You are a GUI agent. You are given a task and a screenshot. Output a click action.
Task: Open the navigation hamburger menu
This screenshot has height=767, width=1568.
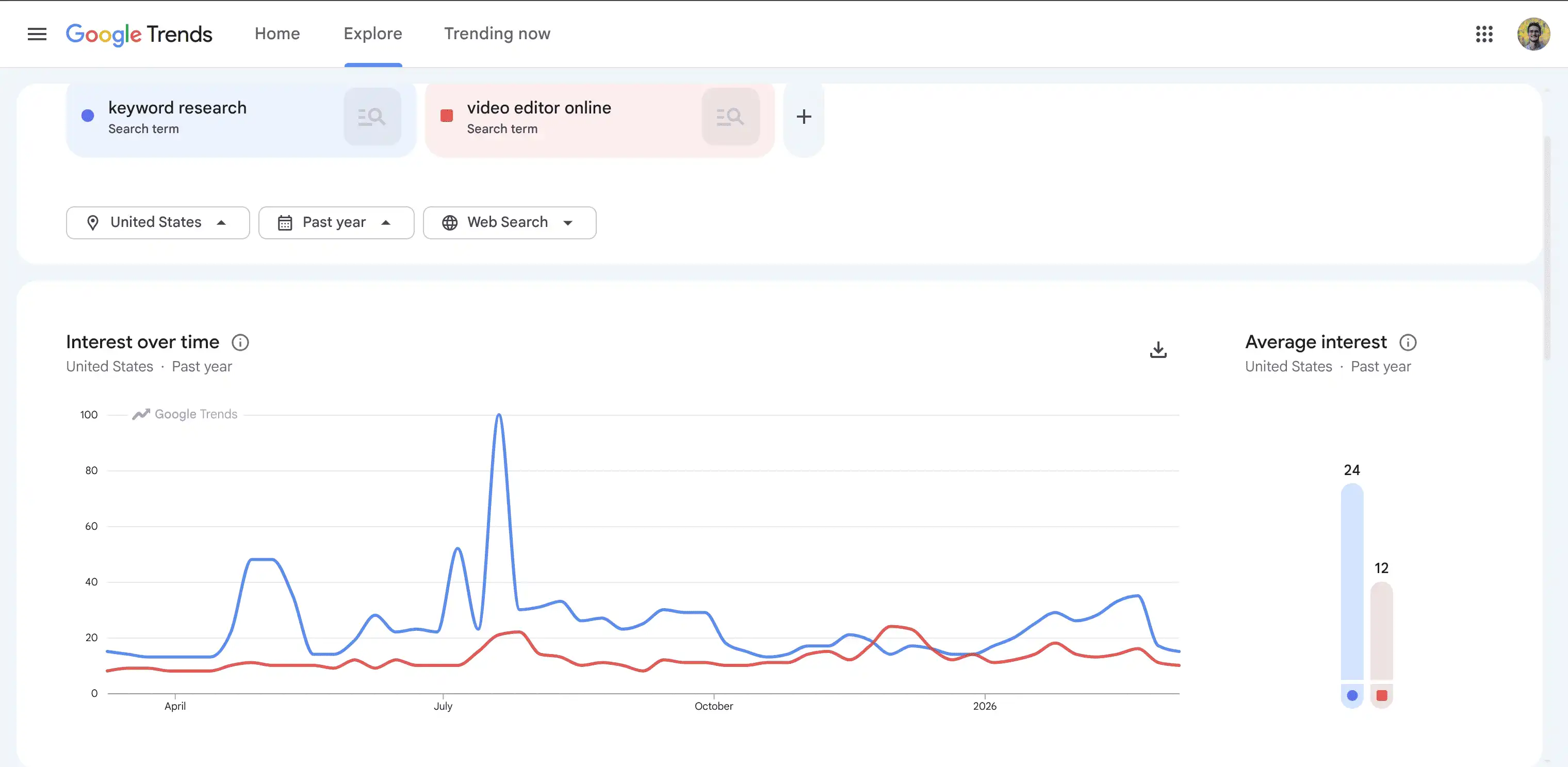pyautogui.click(x=37, y=34)
